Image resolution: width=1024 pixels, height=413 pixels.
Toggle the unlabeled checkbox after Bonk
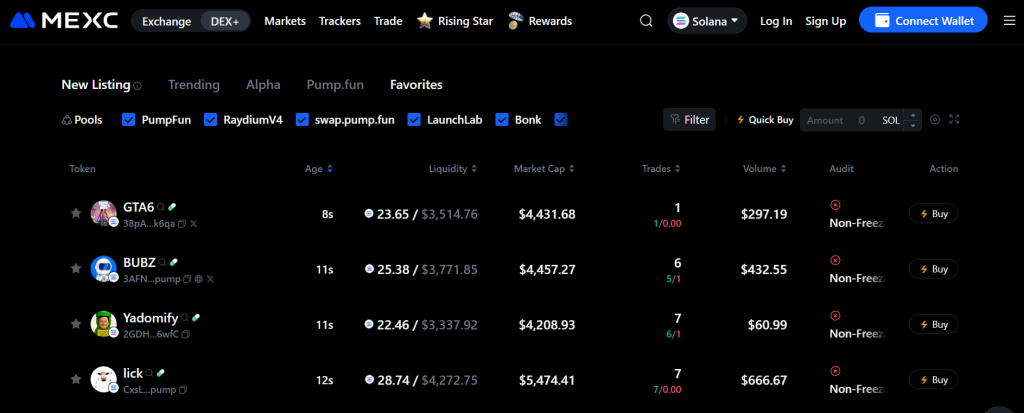pyautogui.click(x=561, y=120)
